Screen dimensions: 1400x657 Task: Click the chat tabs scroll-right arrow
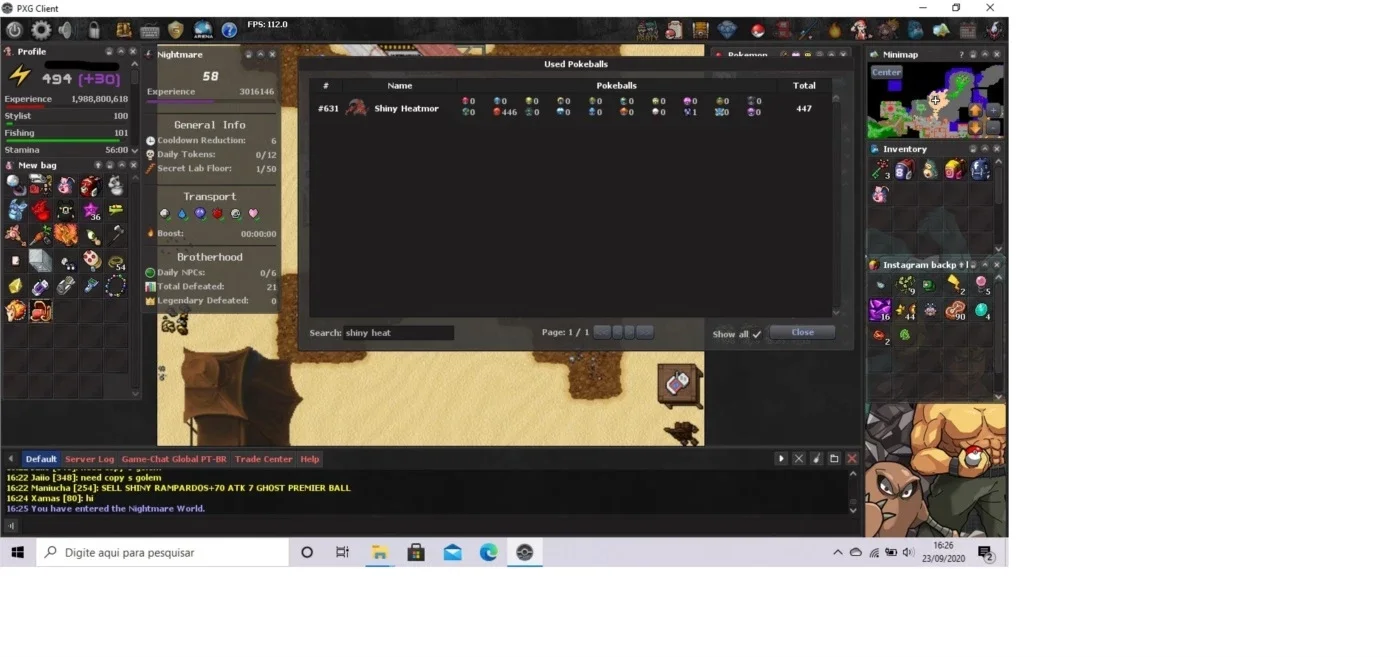click(781, 458)
